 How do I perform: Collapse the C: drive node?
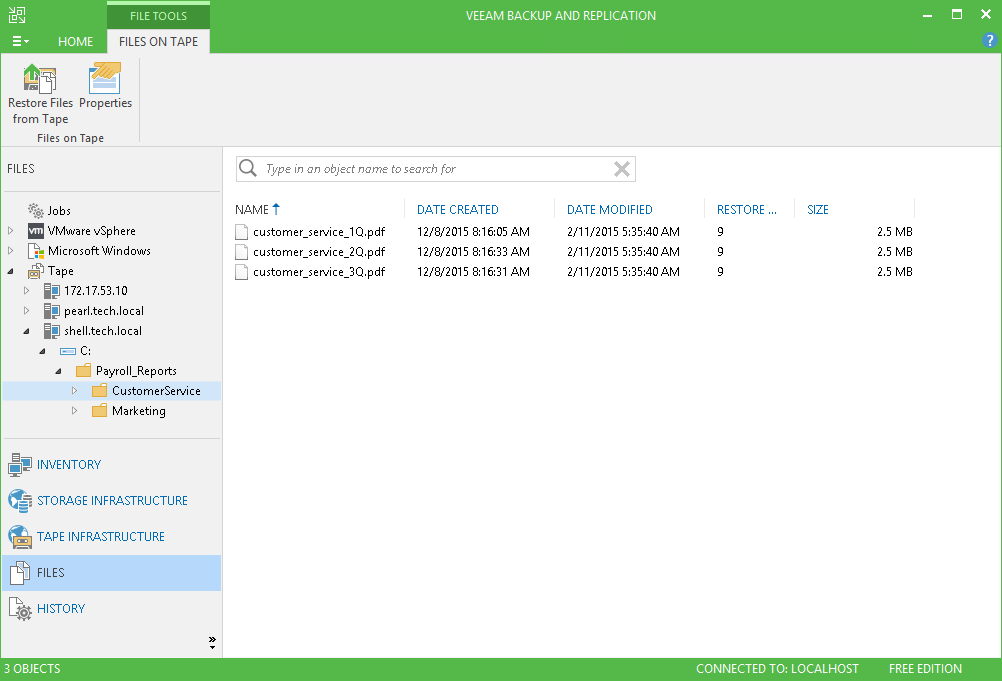(43, 351)
